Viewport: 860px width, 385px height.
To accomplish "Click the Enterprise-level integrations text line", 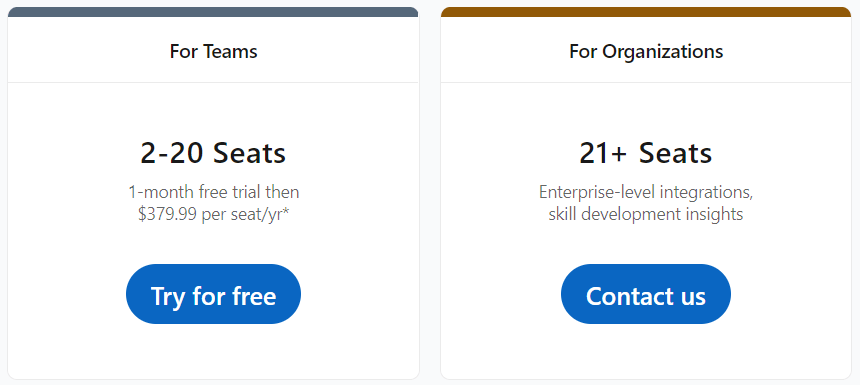I will coord(646,192).
